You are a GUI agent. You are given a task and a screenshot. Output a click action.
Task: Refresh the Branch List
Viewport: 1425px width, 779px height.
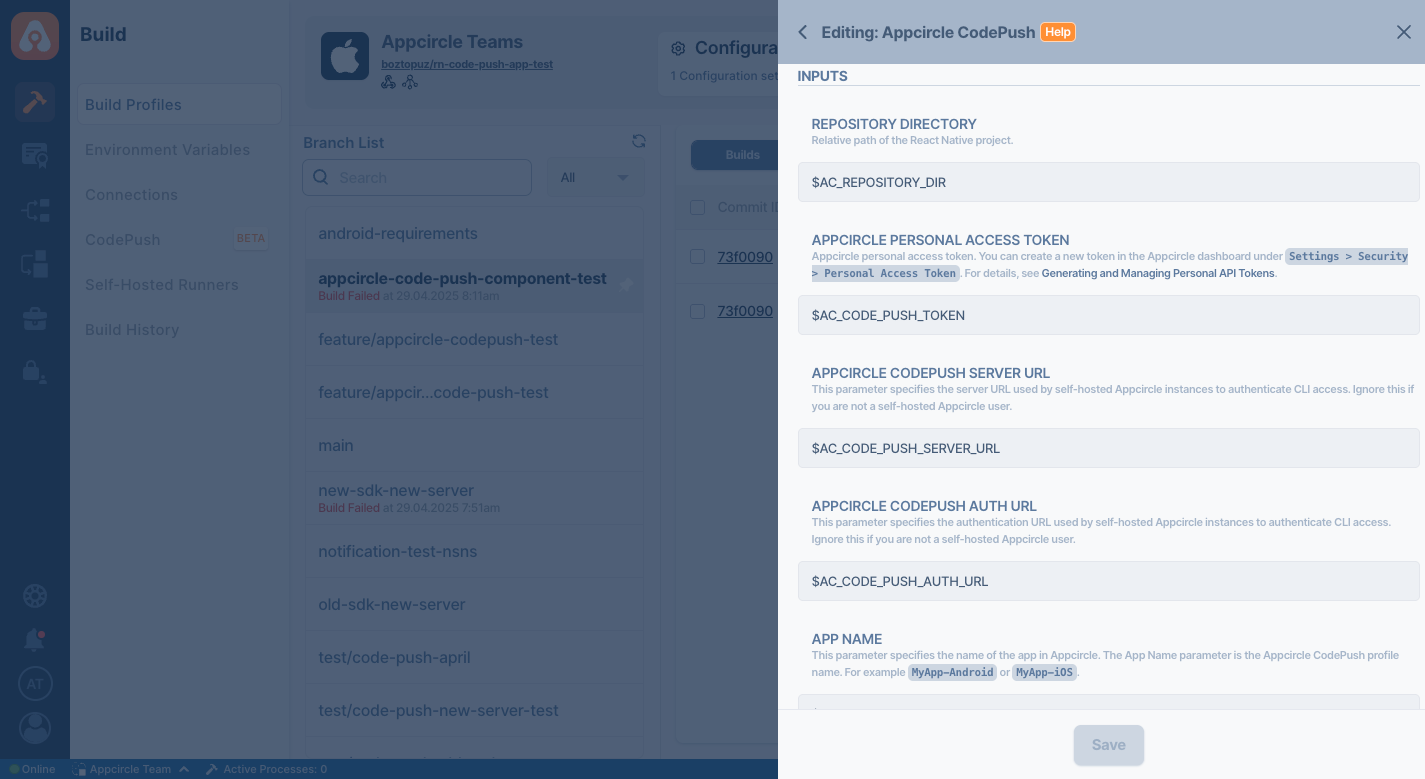[639, 142]
